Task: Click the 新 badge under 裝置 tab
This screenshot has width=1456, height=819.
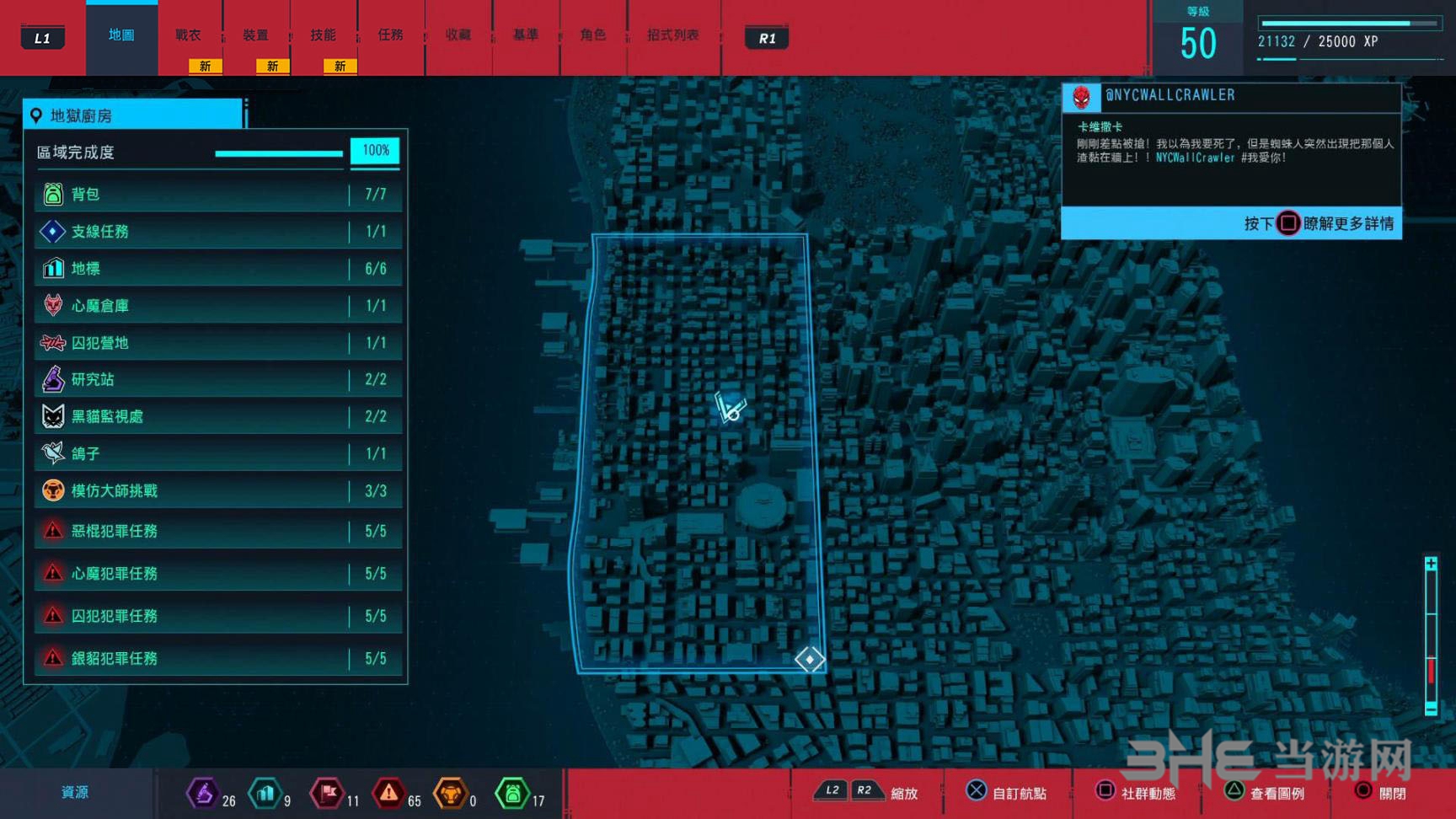Action: pyautogui.click(x=272, y=66)
